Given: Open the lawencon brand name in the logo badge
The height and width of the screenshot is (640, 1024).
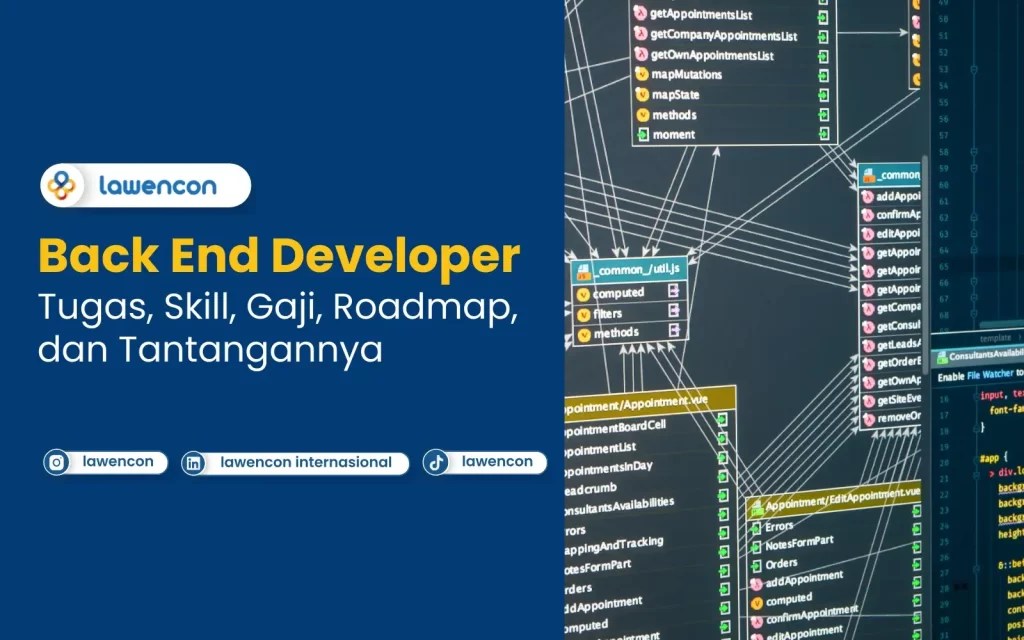Looking at the screenshot, I should click(x=157, y=185).
